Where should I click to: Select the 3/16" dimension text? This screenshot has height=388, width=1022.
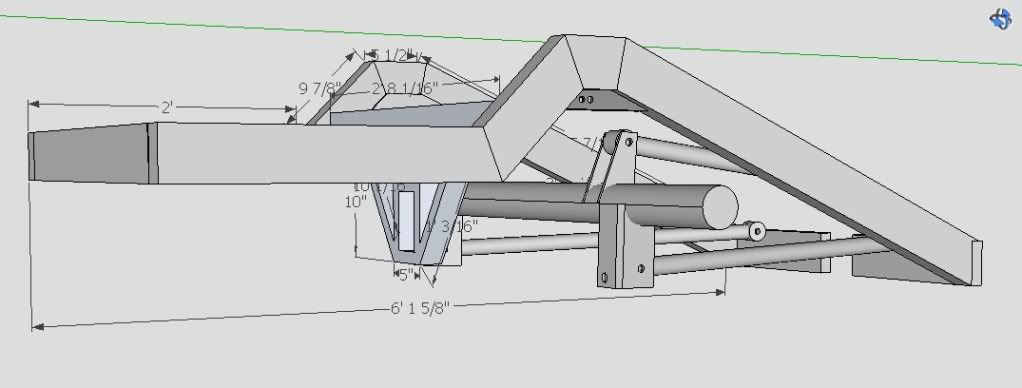pyautogui.click(x=459, y=226)
